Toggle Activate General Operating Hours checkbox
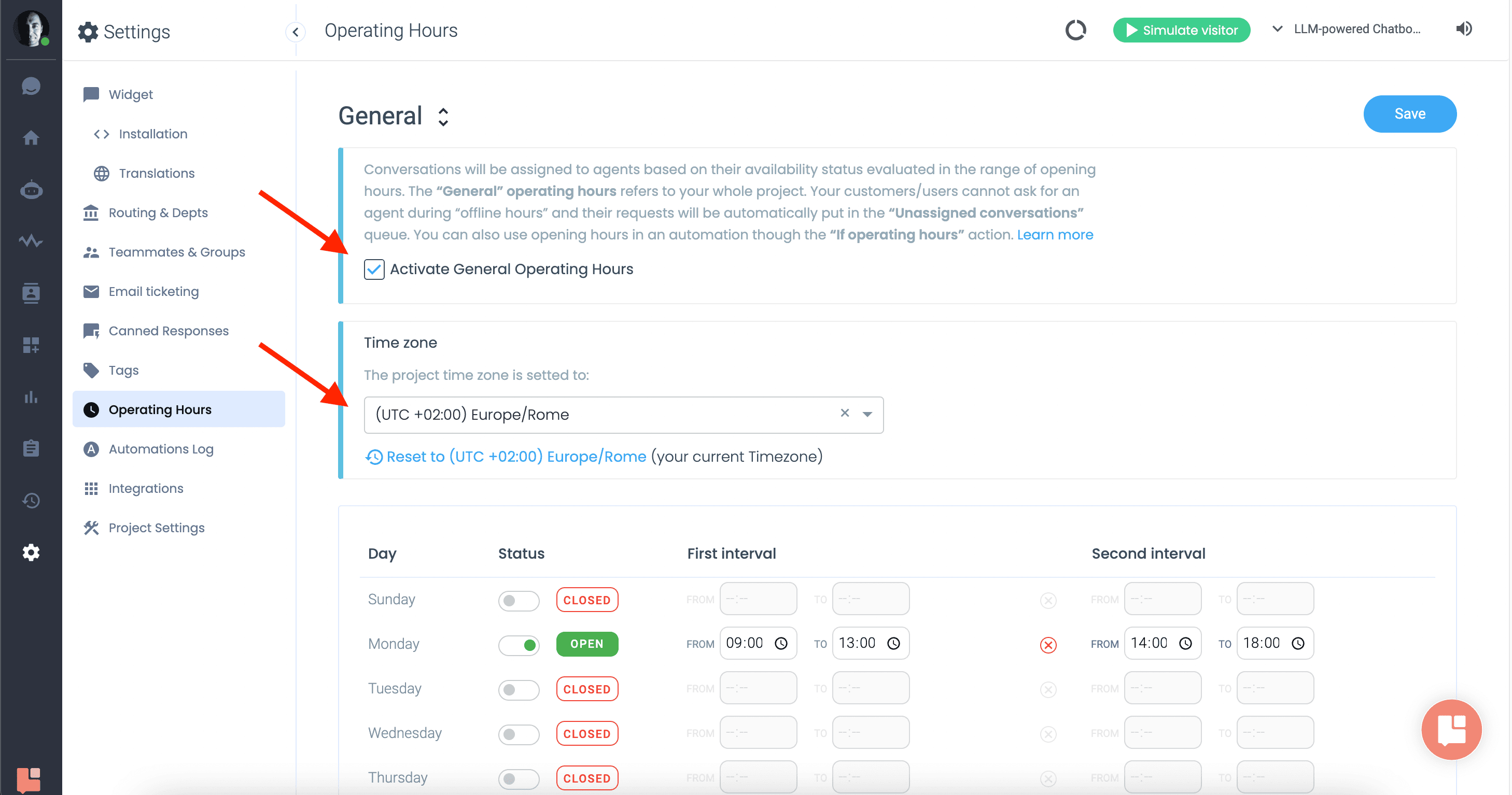This screenshot has height=795, width=1512. click(x=374, y=269)
